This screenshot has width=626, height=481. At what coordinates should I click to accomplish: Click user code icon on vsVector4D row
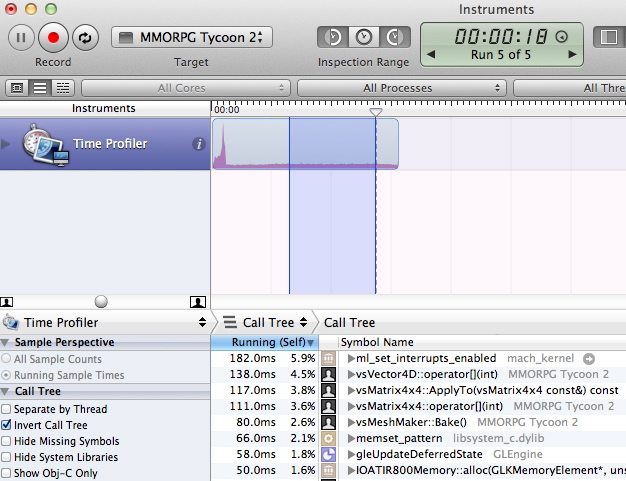click(328, 374)
